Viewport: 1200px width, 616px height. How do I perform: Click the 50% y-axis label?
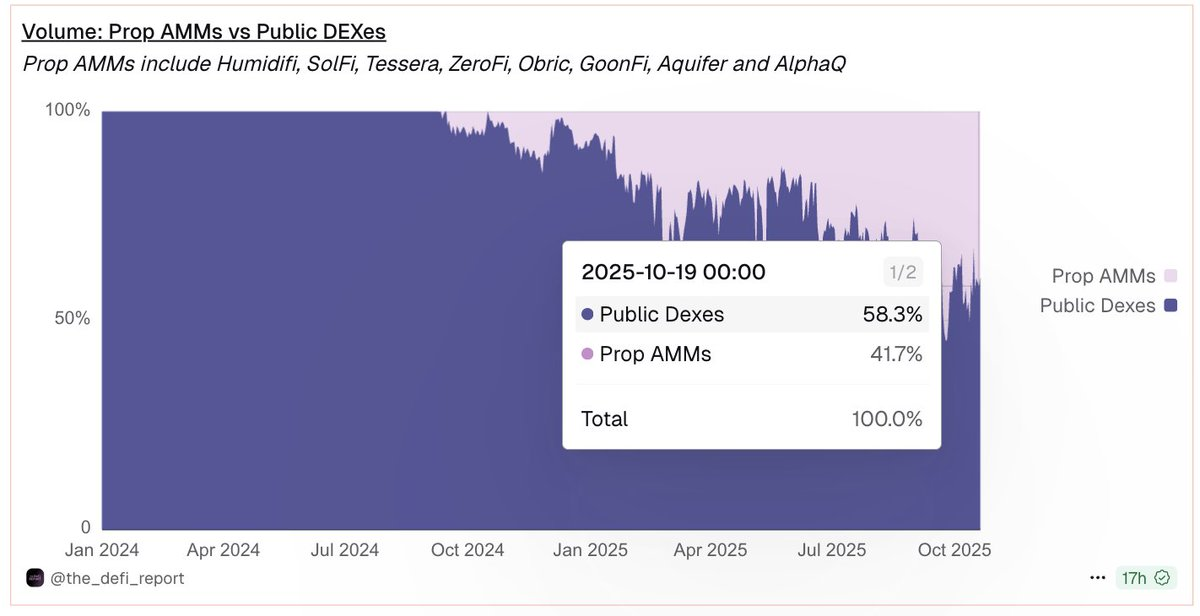click(69, 318)
